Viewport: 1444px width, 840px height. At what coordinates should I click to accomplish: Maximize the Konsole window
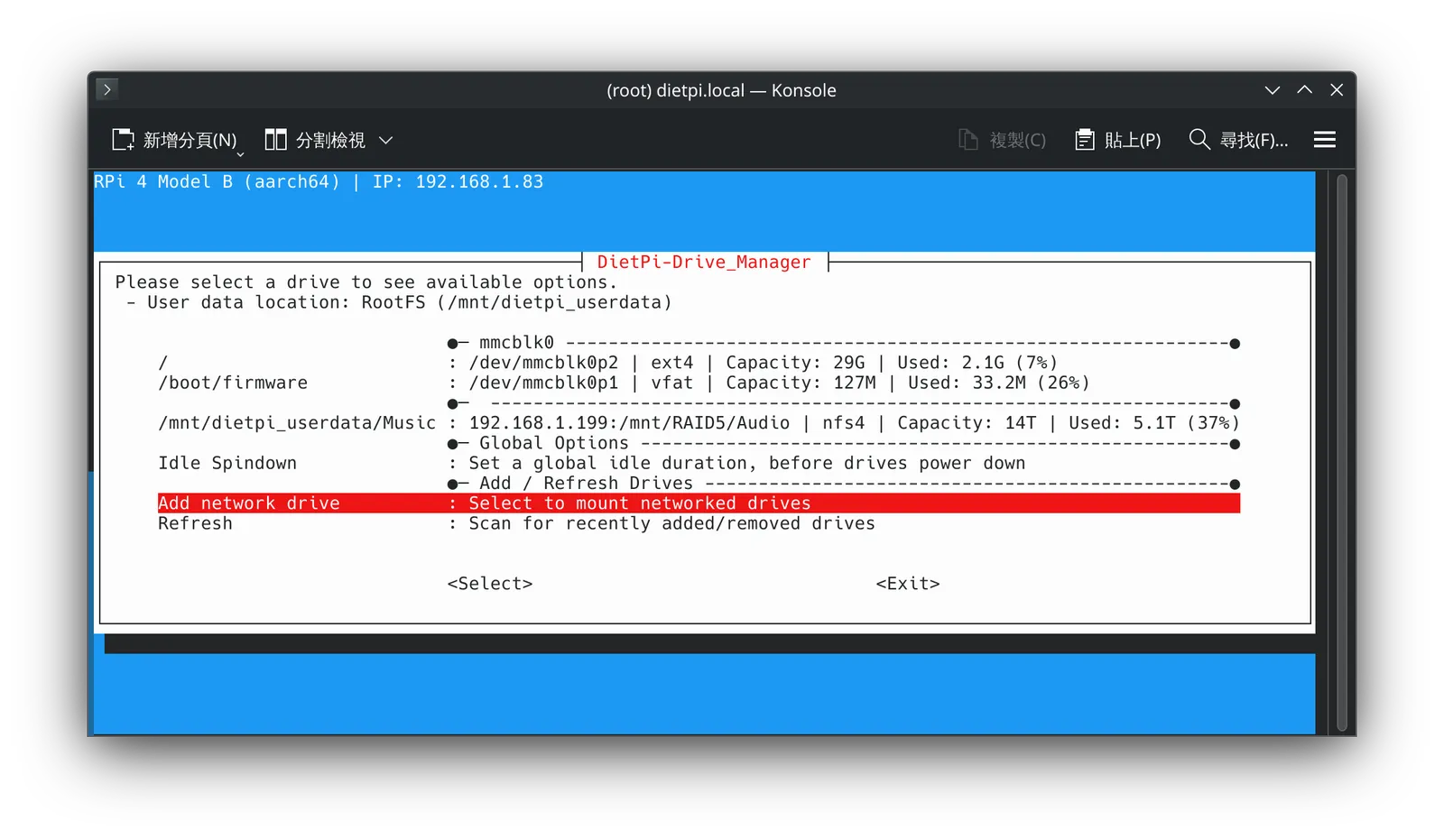click(1305, 90)
